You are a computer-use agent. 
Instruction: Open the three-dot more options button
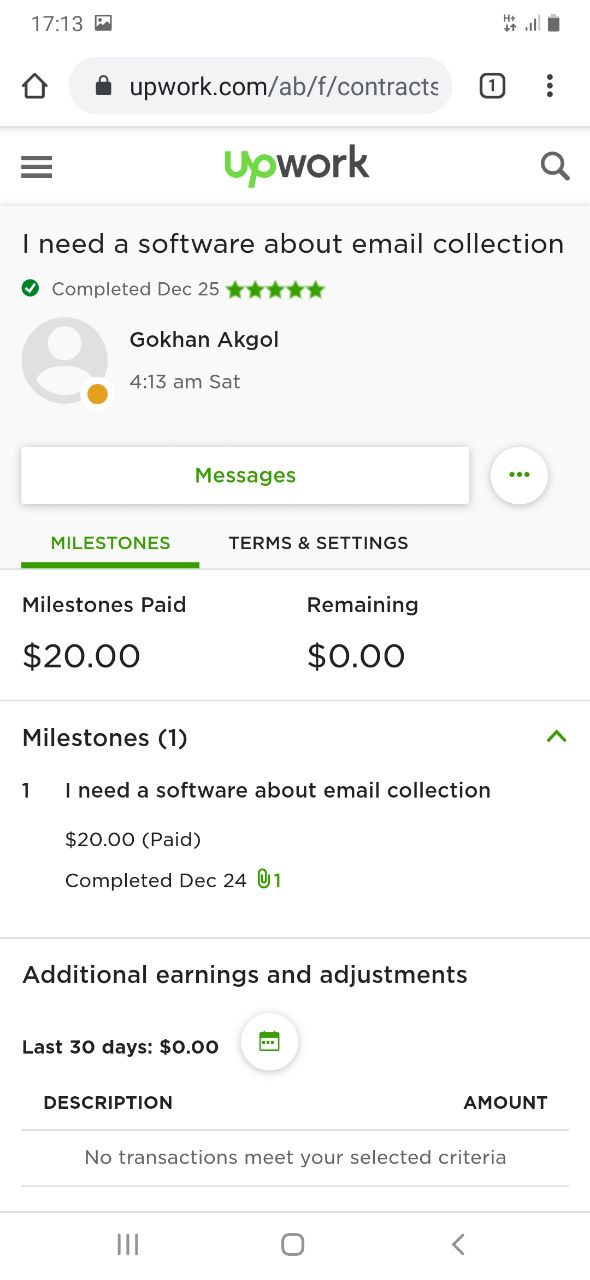pos(519,475)
